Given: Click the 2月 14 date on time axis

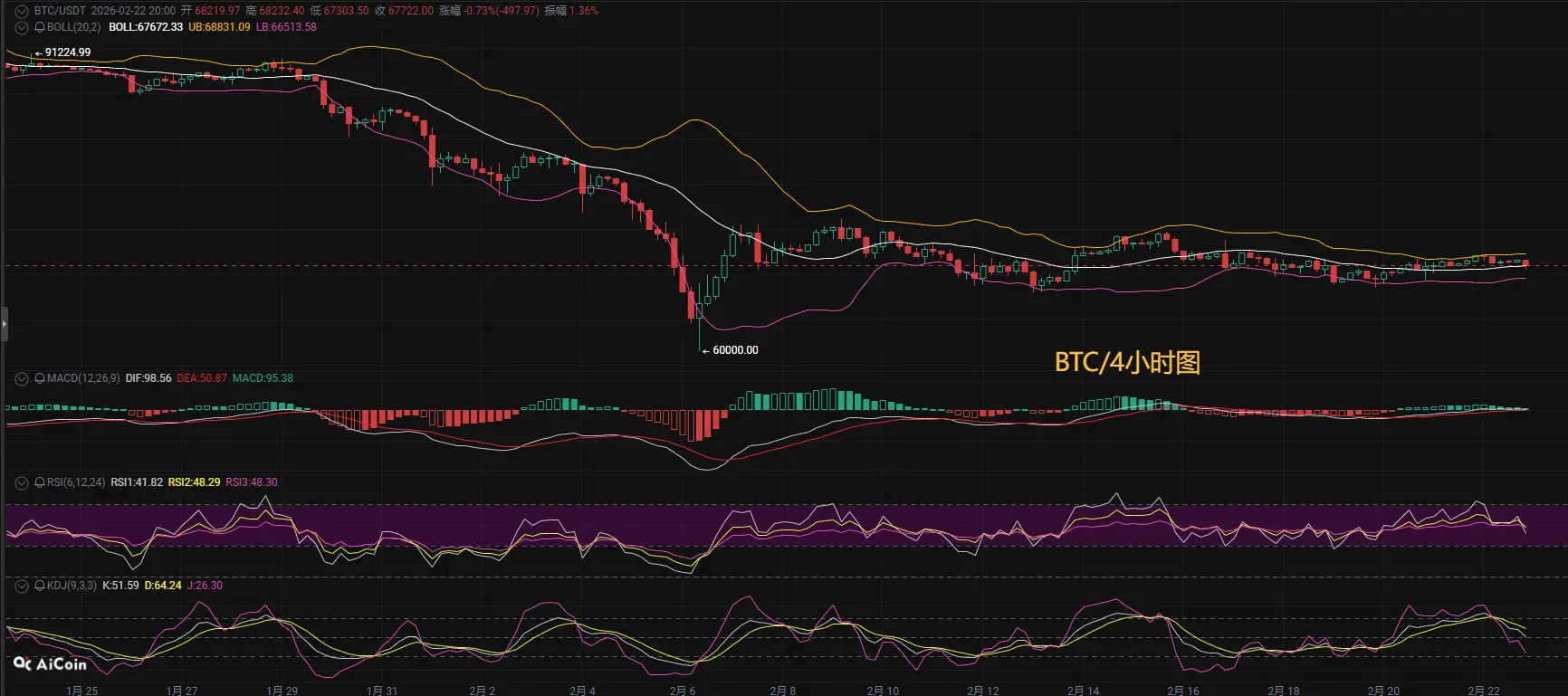Looking at the screenshot, I should pyautogui.click(x=1083, y=691).
